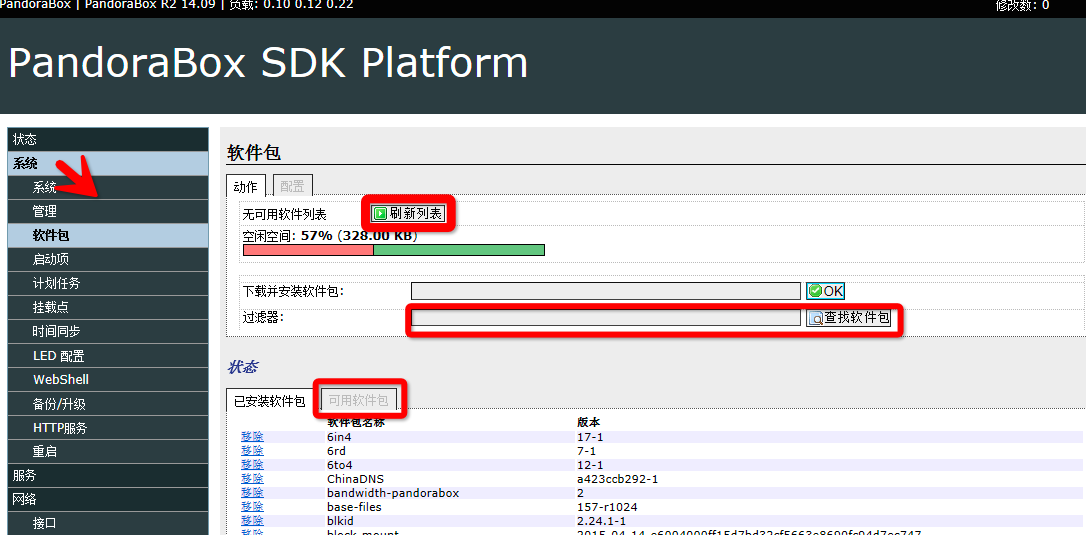Click version text 157-r1024
The width and height of the screenshot is (1086, 535).
click(607, 507)
